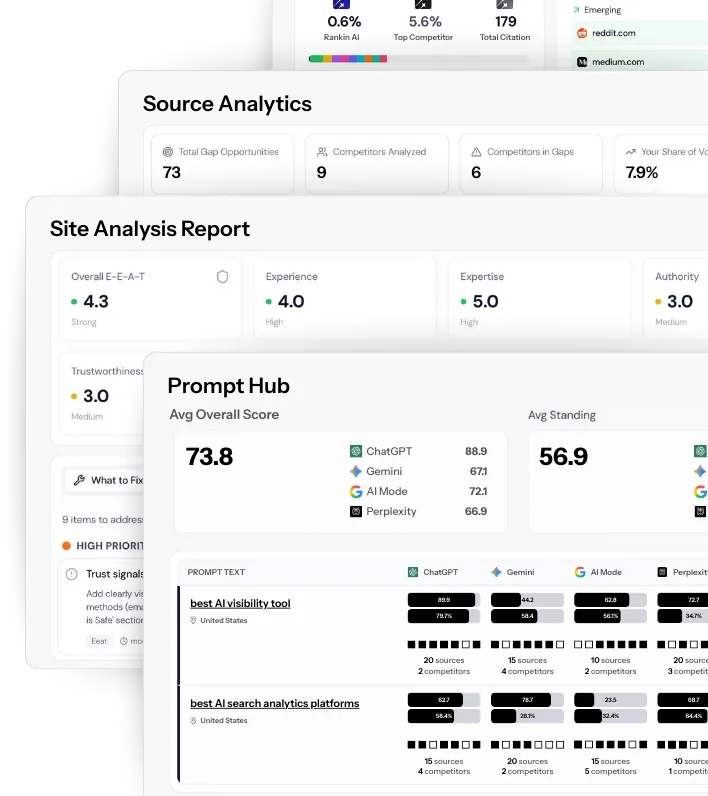The height and width of the screenshot is (796, 708).
Task: Select the Experience score card
Action: pyautogui.click(x=343, y=299)
